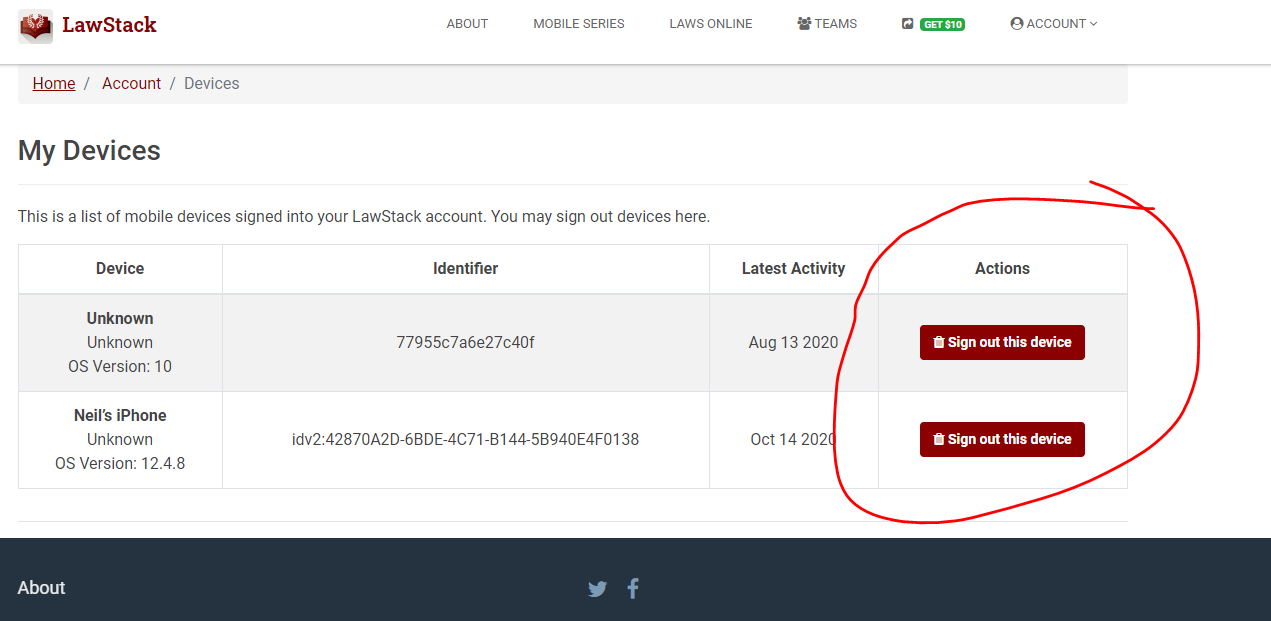Expand the ACCOUNT dropdown menu
This screenshot has height=621, width=1271.
pyautogui.click(x=1054, y=24)
